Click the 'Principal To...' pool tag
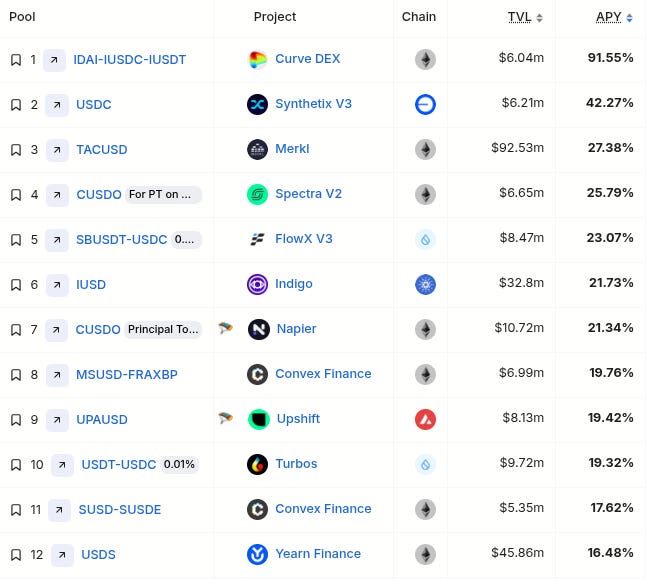This screenshot has height=579, width=646. [x=163, y=330]
